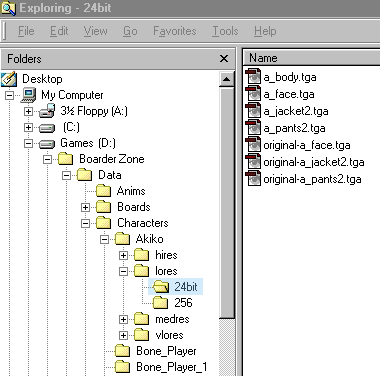This screenshot has height=380, width=380.
Task: Open the Tools menu
Action: 225,31
